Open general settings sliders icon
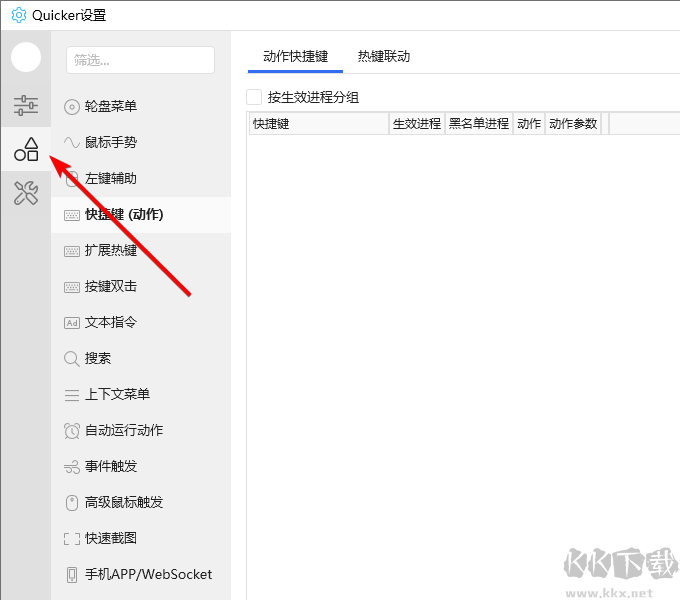 [26, 105]
